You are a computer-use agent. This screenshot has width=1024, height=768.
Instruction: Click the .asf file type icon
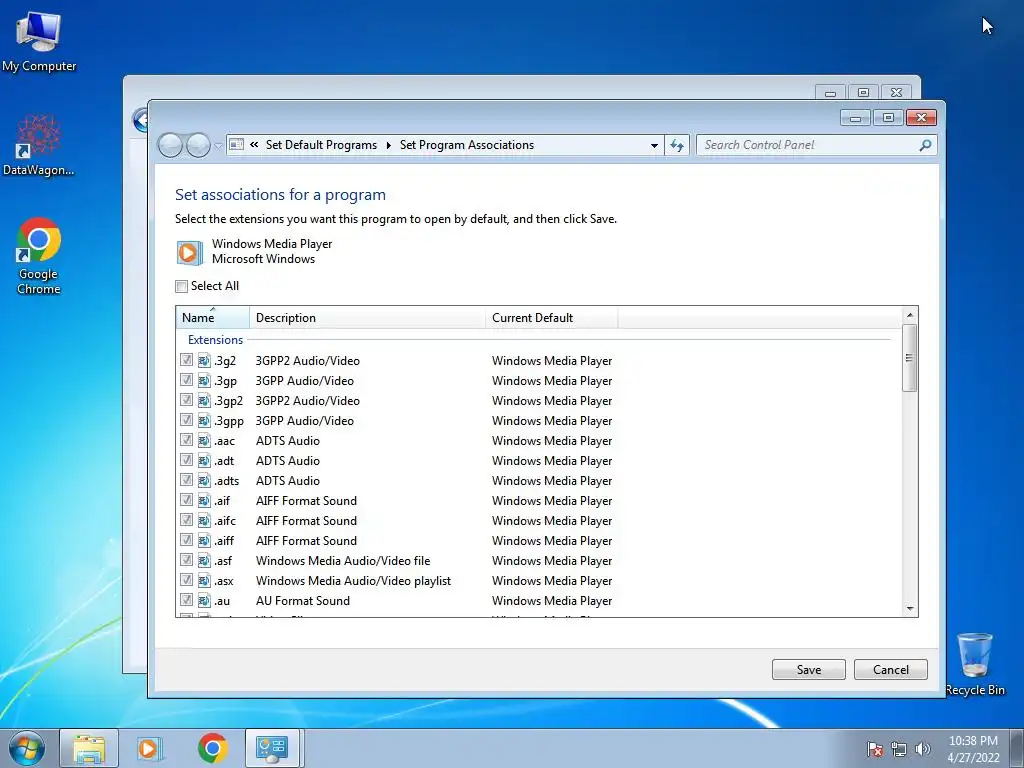point(204,561)
